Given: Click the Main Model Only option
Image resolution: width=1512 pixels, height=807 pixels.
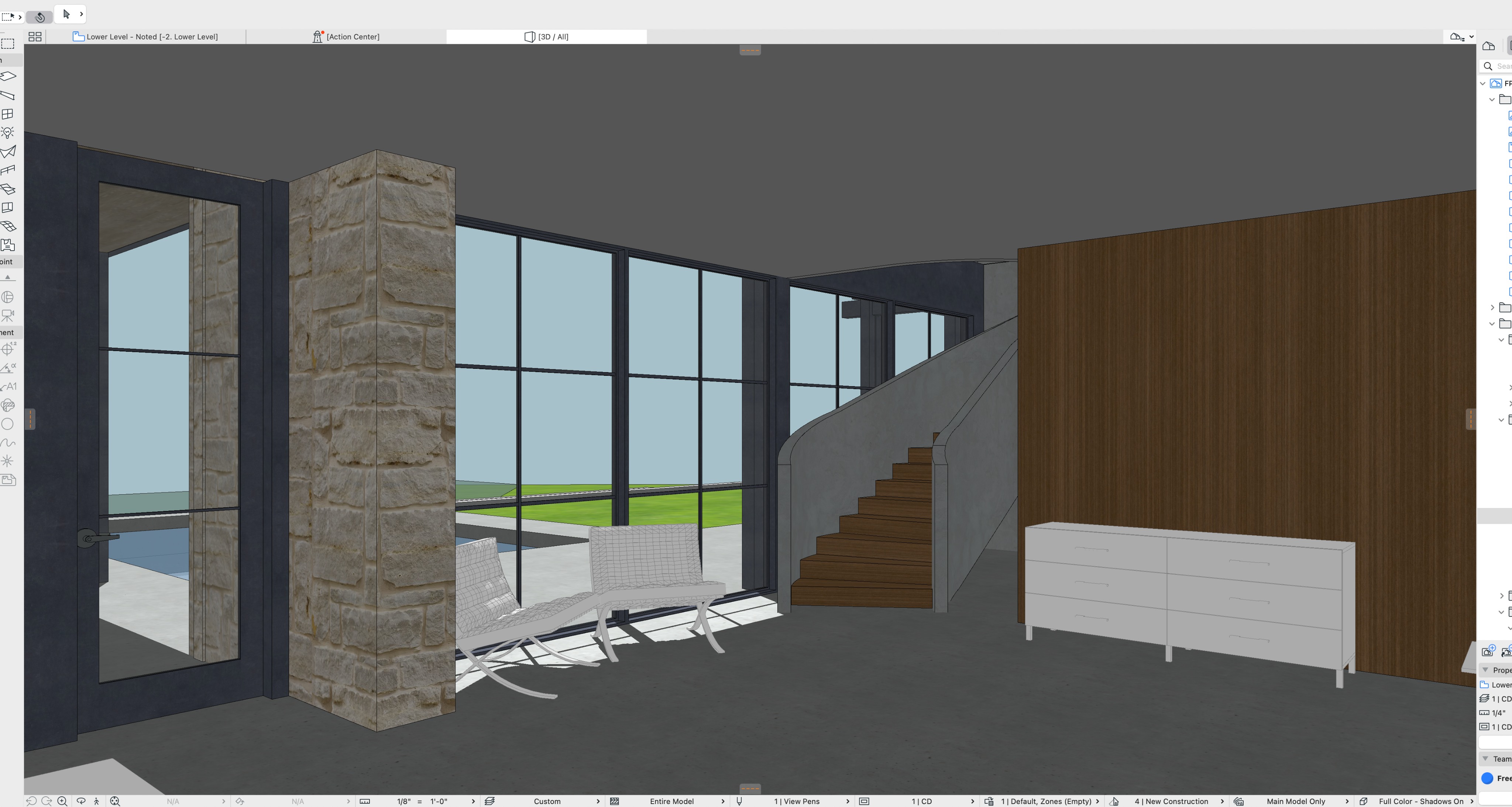Looking at the screenshot, I should click(1295, 801).
